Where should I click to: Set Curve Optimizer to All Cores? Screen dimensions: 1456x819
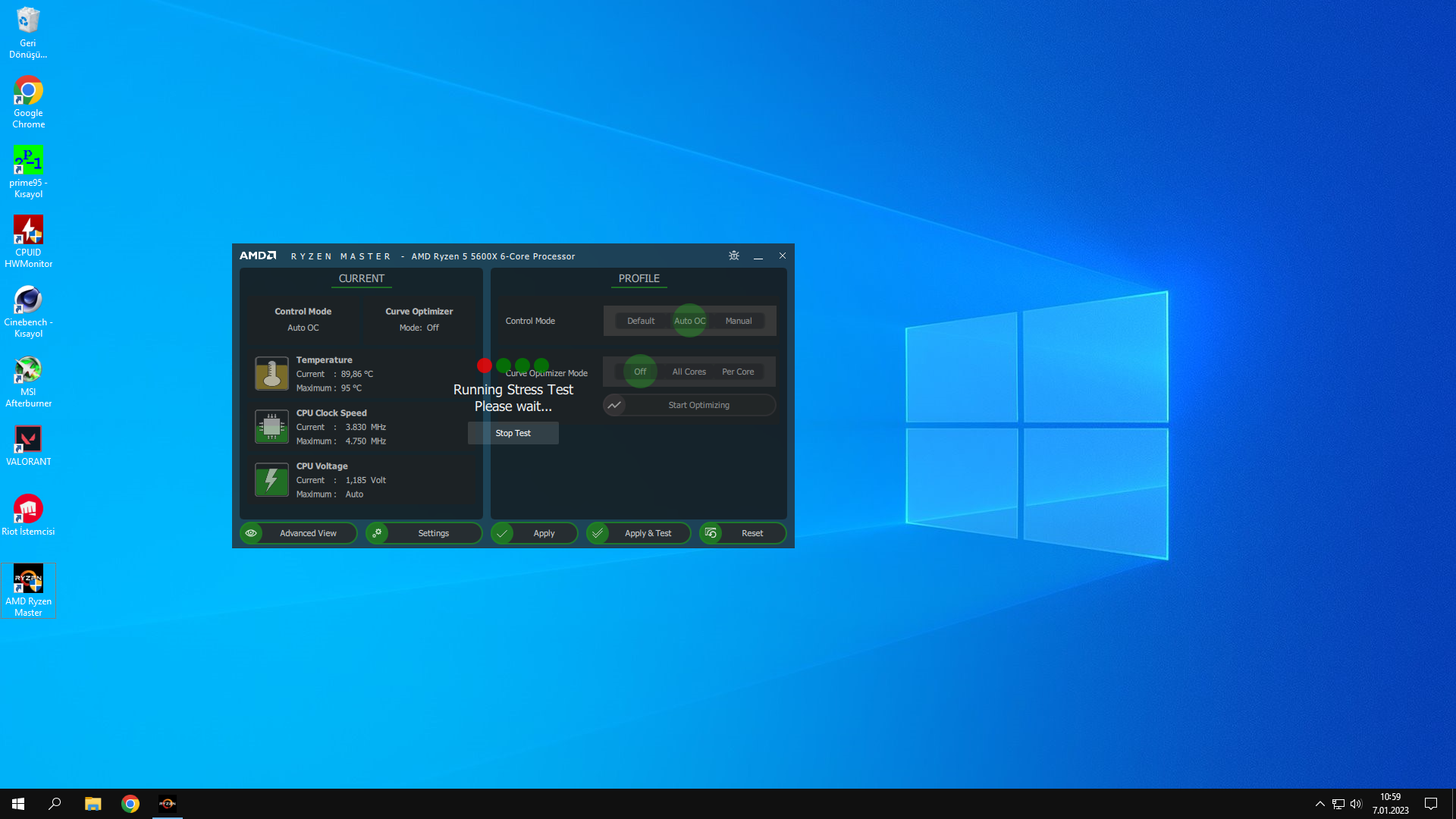[689, 372]
